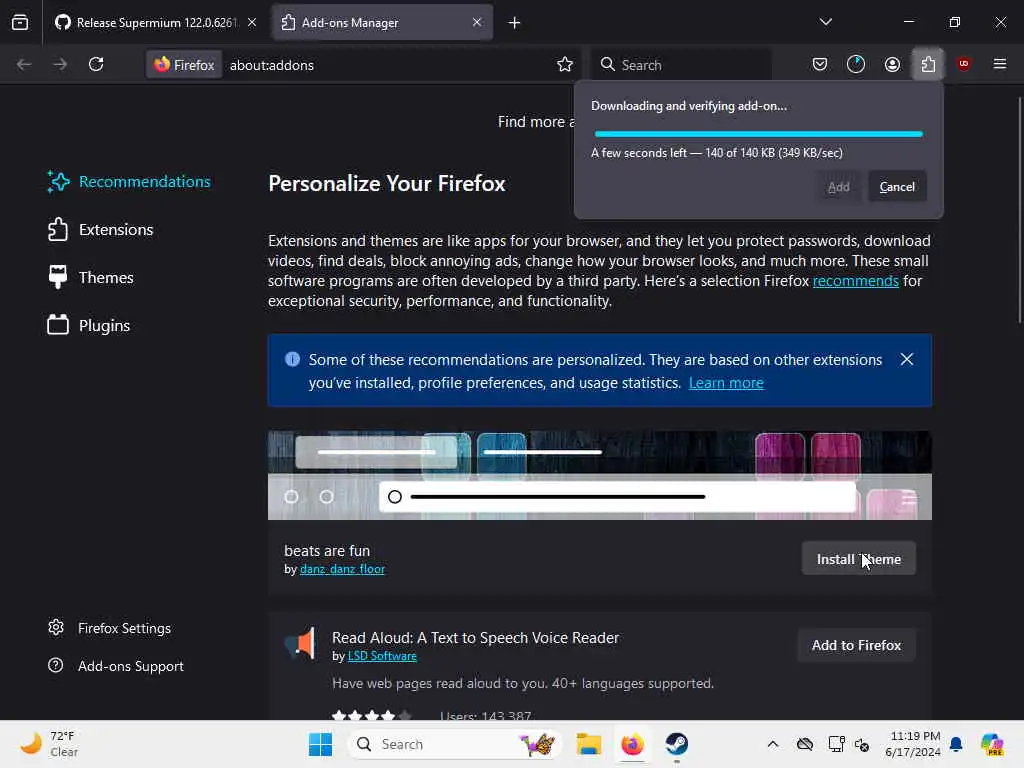
Task: Click the muted volume tray icon
Action: [x=862, y=744]
